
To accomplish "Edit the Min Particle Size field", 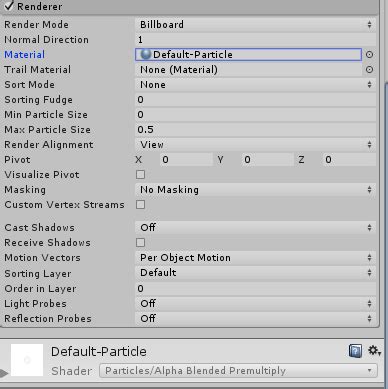I will pos(255,115).
